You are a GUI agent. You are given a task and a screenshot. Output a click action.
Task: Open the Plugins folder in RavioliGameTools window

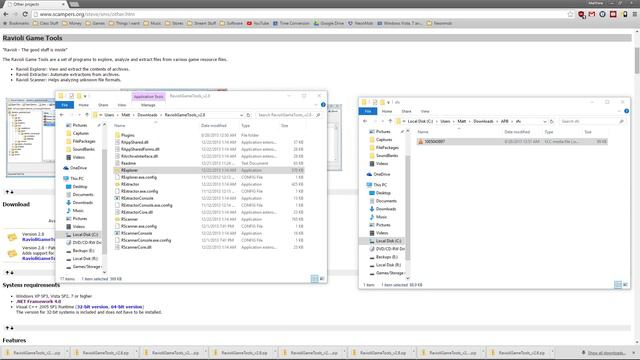(127, 135)
